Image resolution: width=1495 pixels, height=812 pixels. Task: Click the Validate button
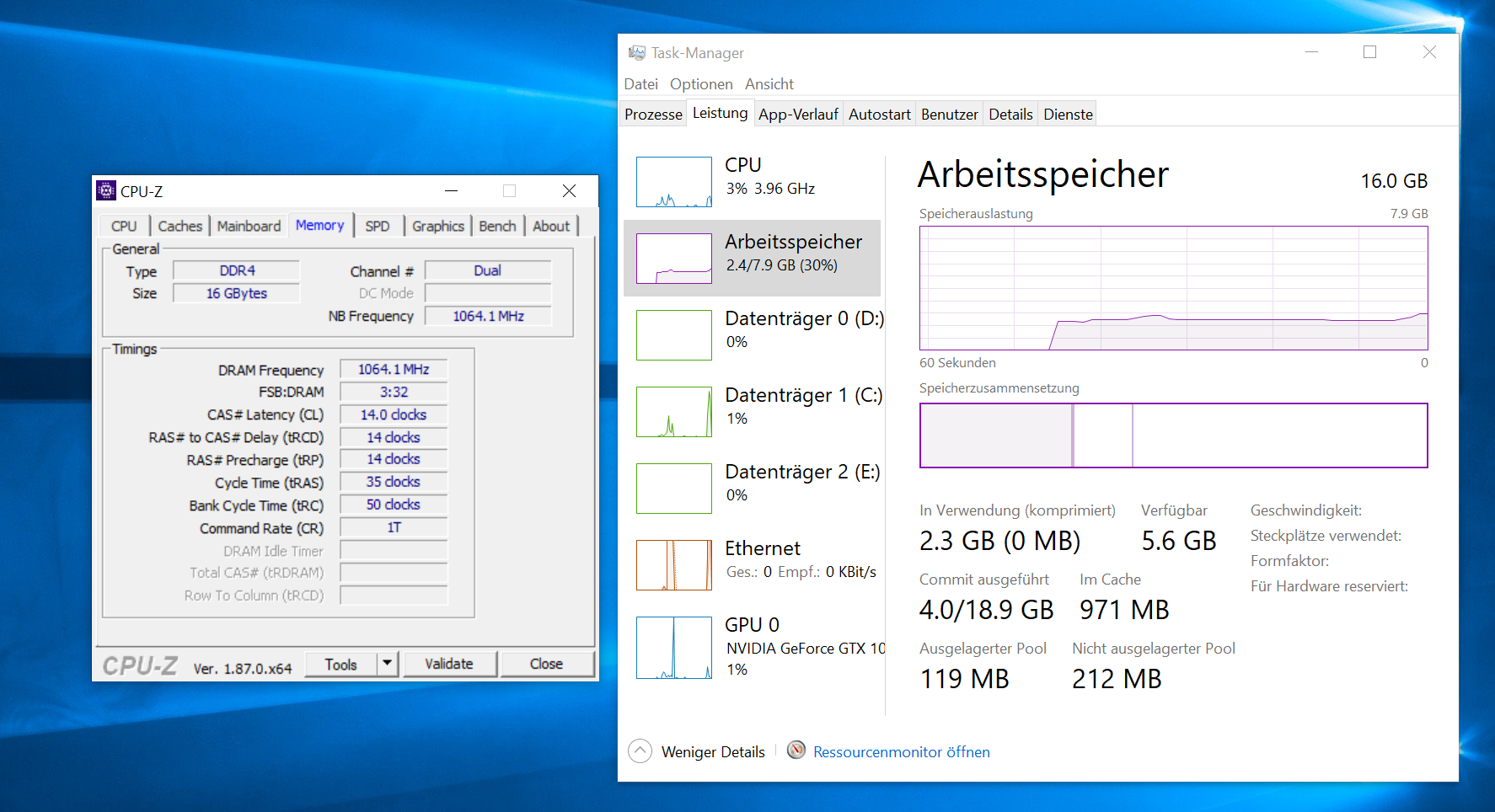449,664
